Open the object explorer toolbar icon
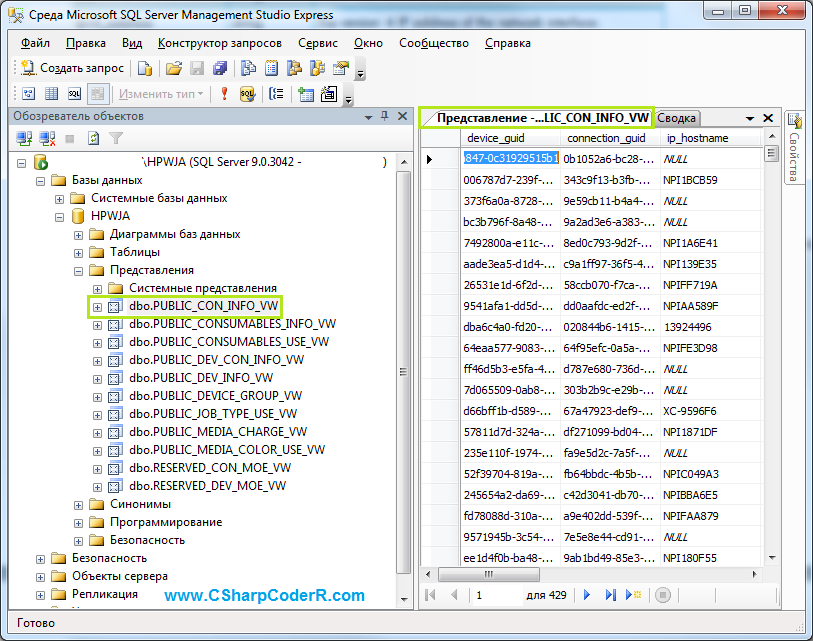 [295, 68]
